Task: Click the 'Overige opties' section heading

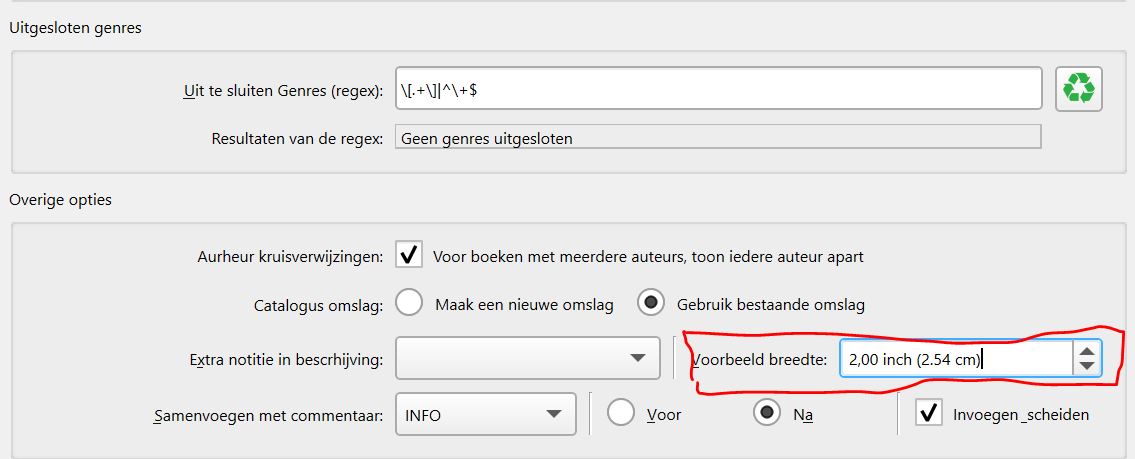Action: click(61, 200)
